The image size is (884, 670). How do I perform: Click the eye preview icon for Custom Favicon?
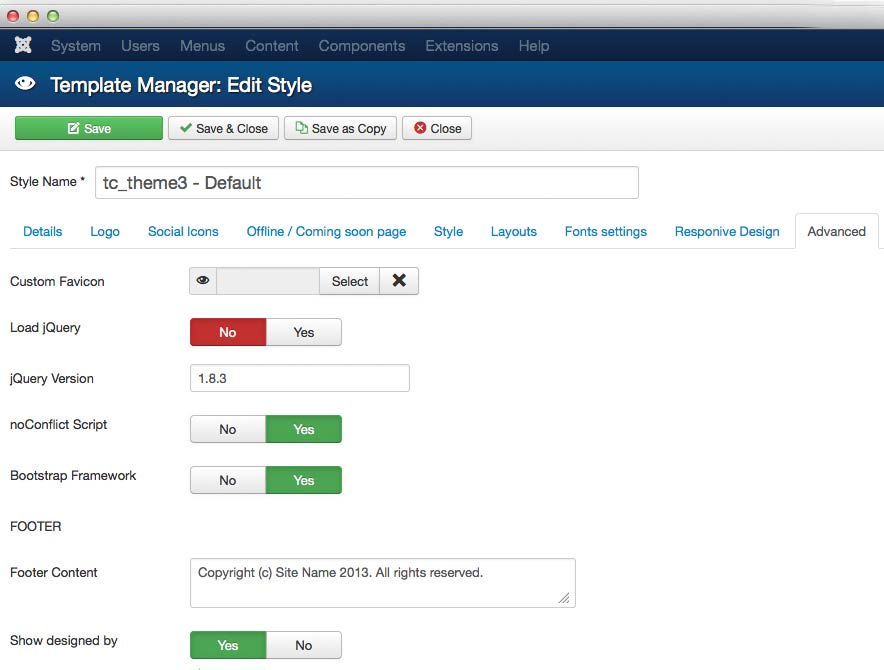(x=203, y=281)
